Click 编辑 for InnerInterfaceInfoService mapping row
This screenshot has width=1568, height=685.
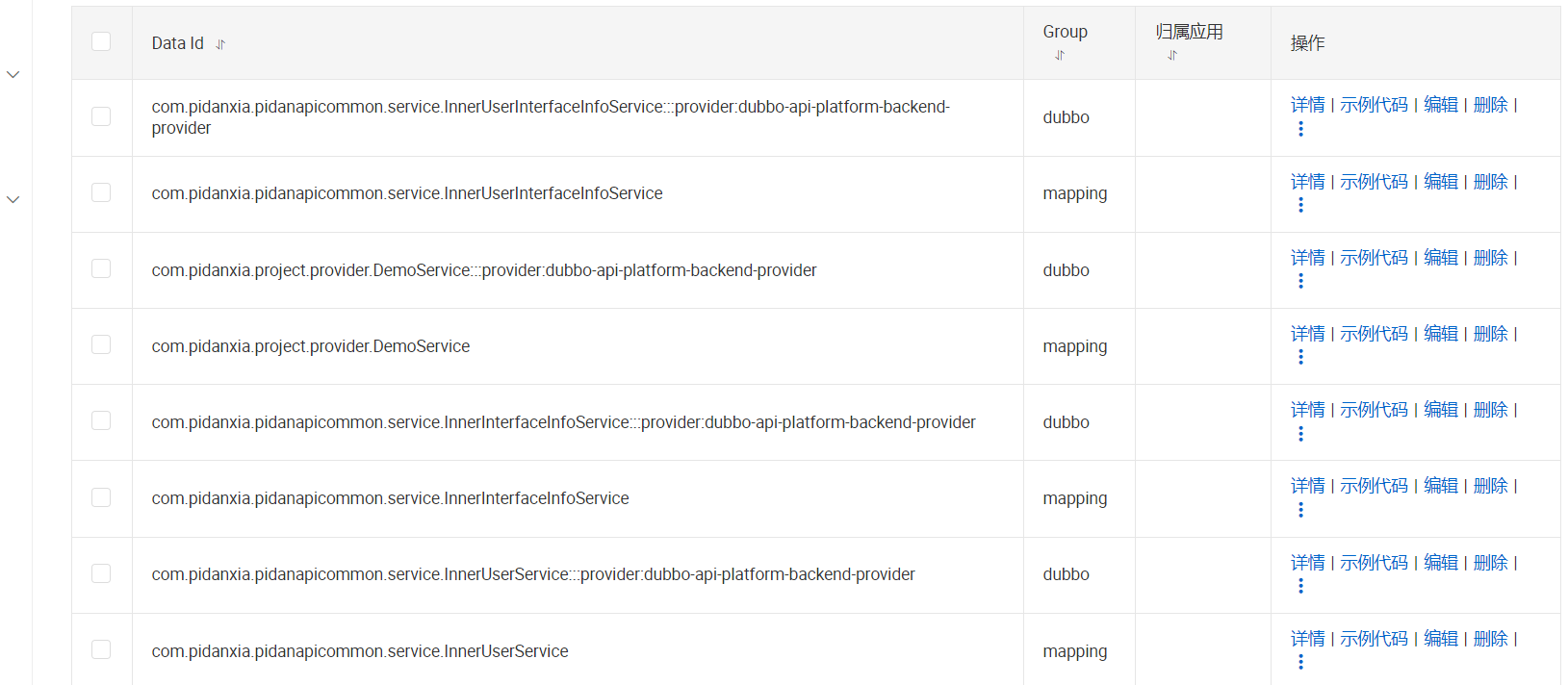[x=1440, y=486]
